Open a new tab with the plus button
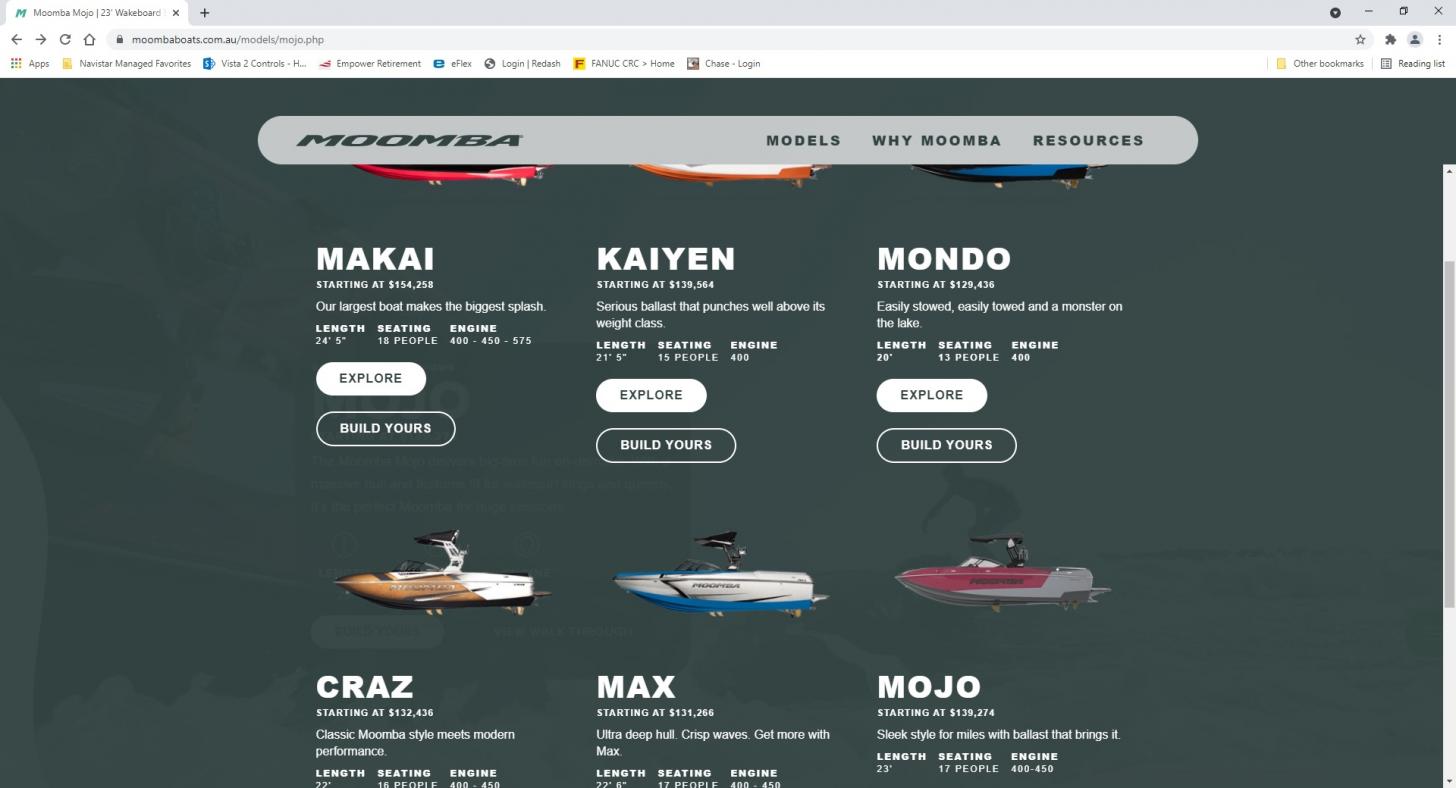 point(204,13)
